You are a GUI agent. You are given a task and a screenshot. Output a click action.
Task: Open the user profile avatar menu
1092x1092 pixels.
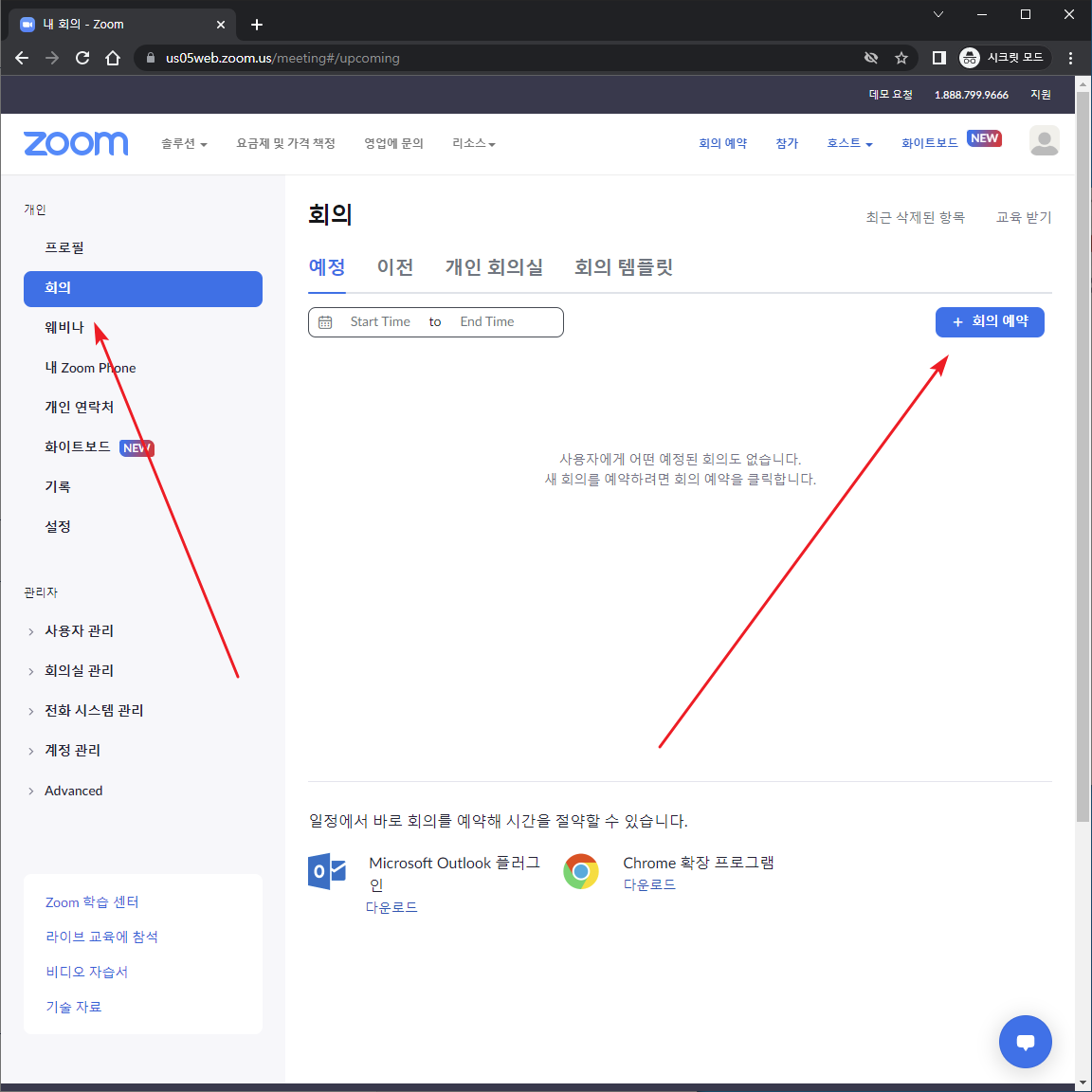pos(1044,141)
